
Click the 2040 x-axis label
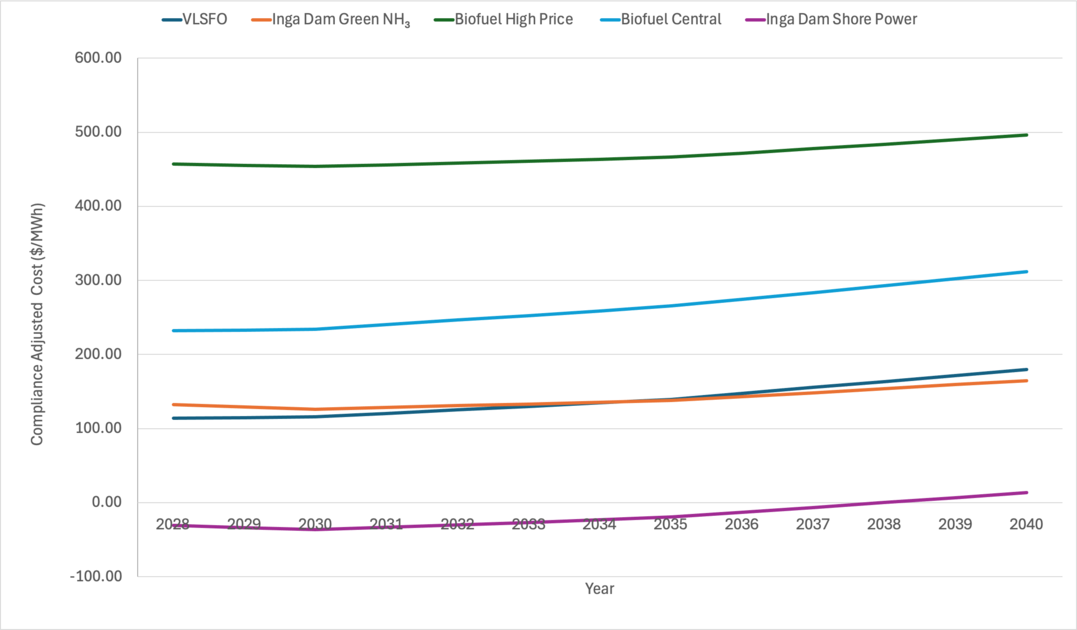[x=1026, y=524]
